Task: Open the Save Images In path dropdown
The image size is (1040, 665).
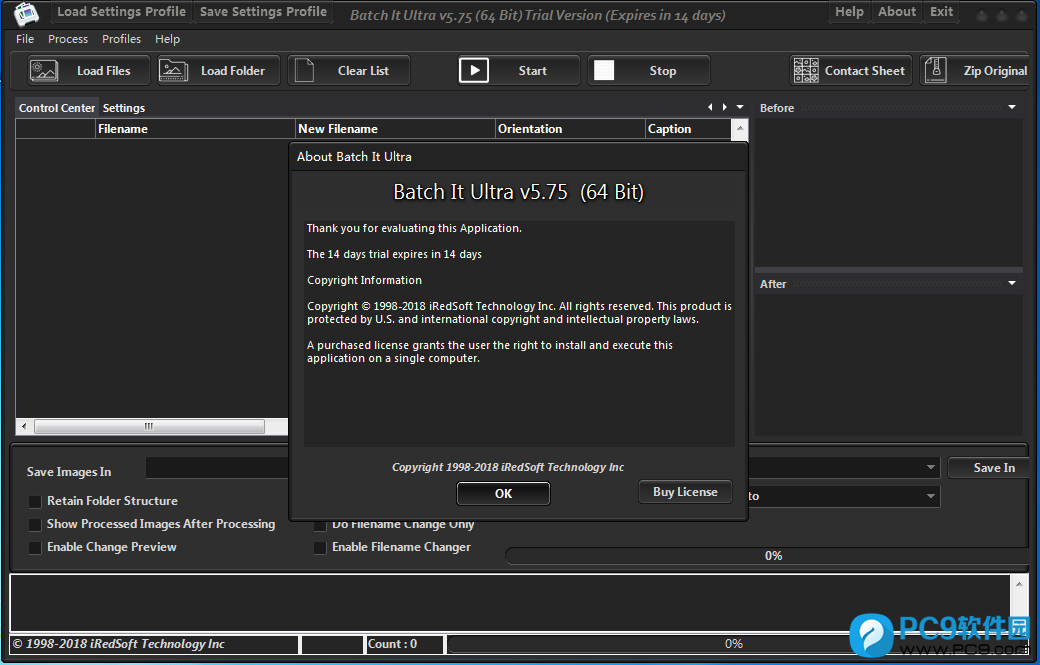Action: pyautogui.click(x=931, y=467)
